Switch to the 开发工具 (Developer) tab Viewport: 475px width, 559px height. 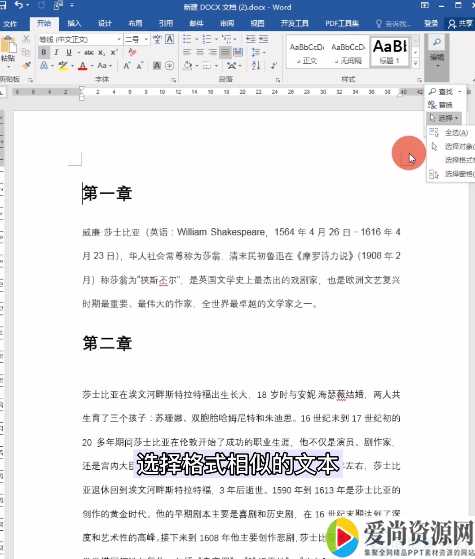295,24
